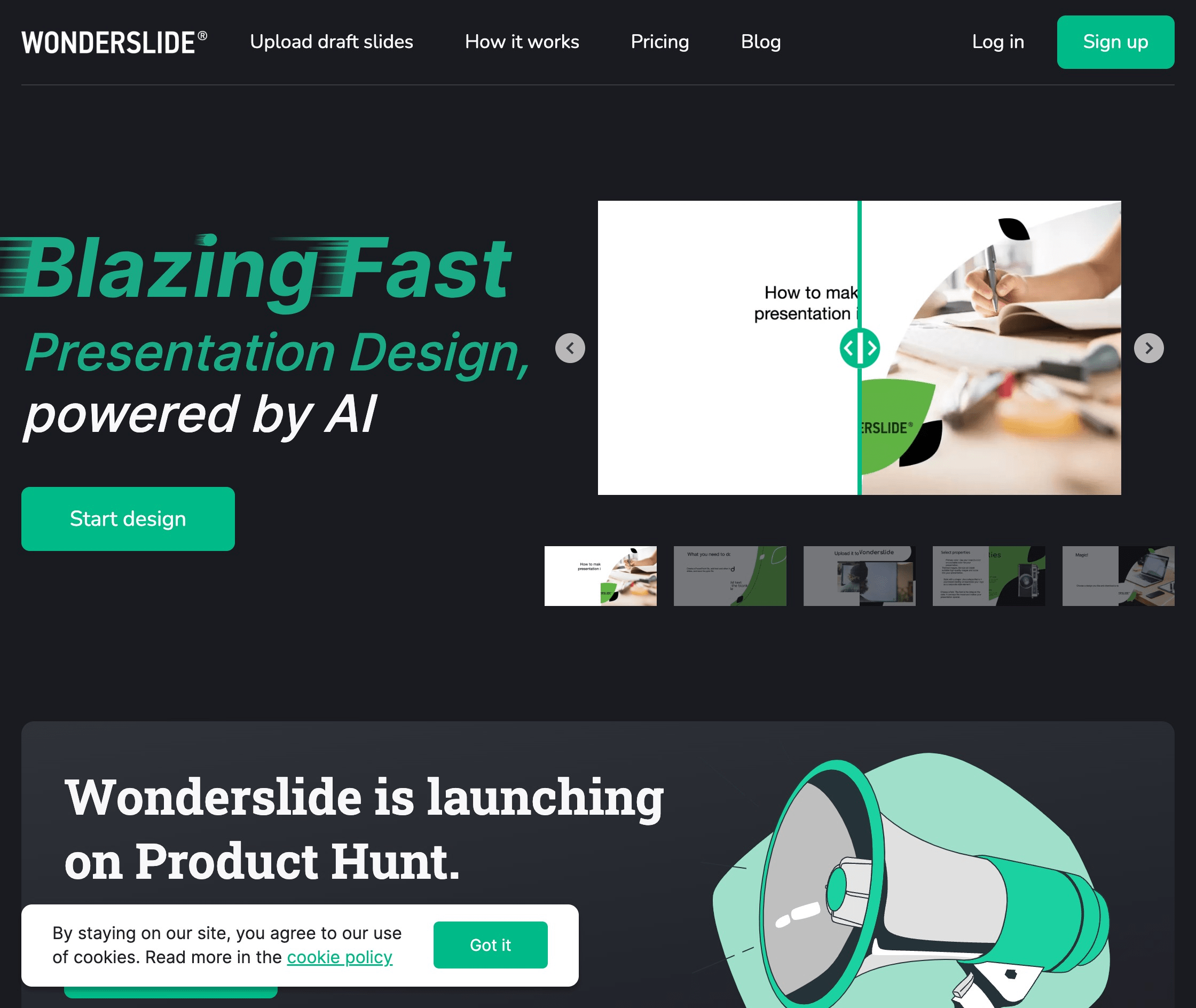Select first slide thumbnail in carousel
The width and height of the screenshot is (1196, 1008).
(x=601, y=575)
